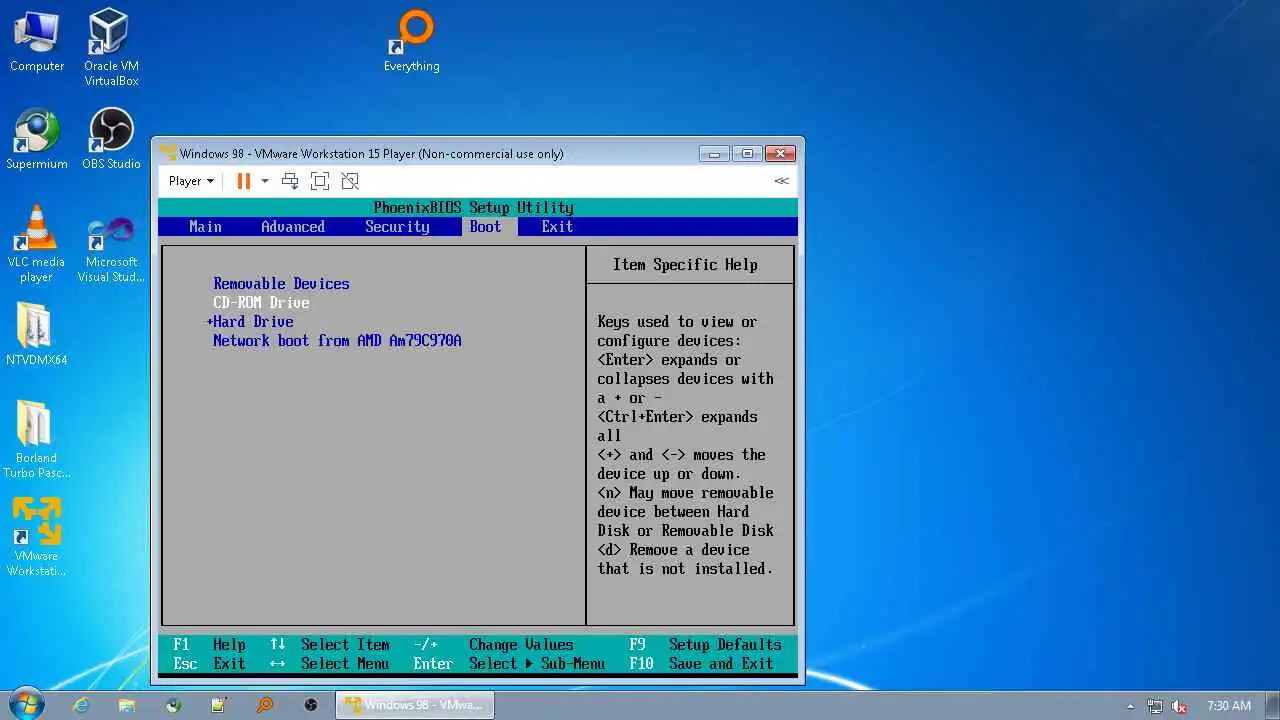Collapse the VMware toolbar with the double chevron
Image resolution: width=1280 pixels, height=720 pixels.
[x=781, y=181]
